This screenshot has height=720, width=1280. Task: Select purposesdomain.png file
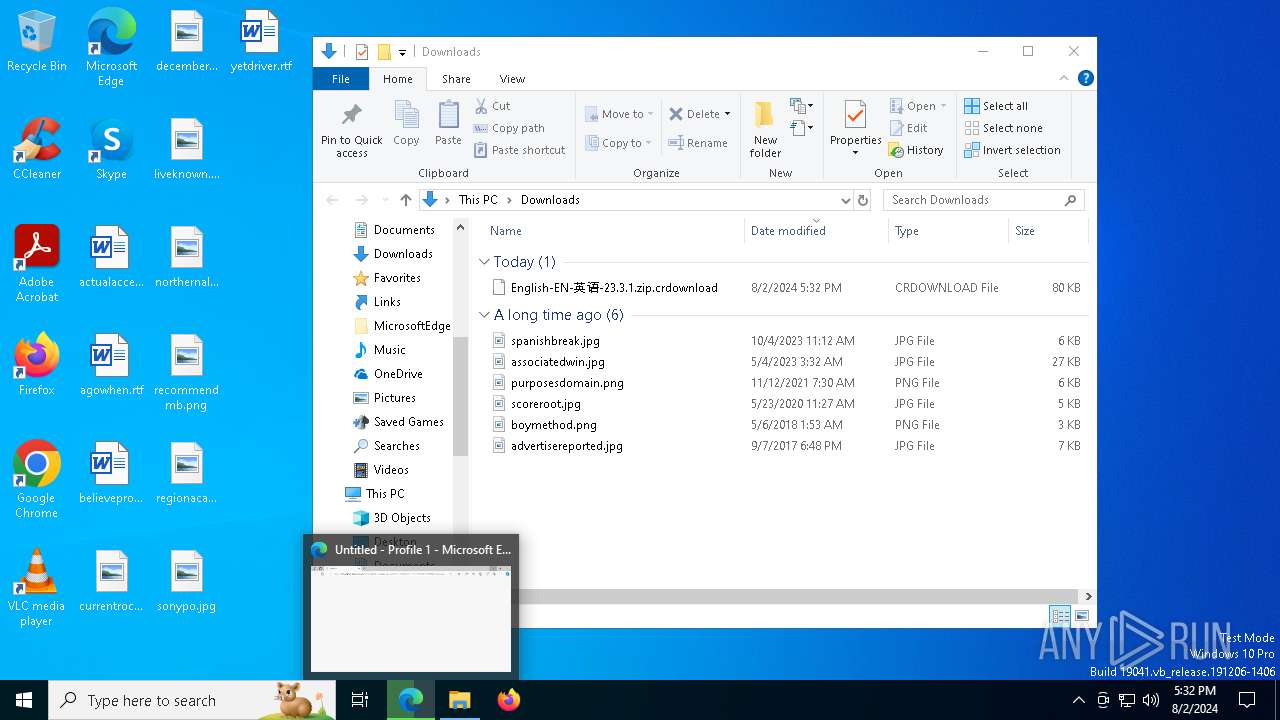[x=567, y=383]
